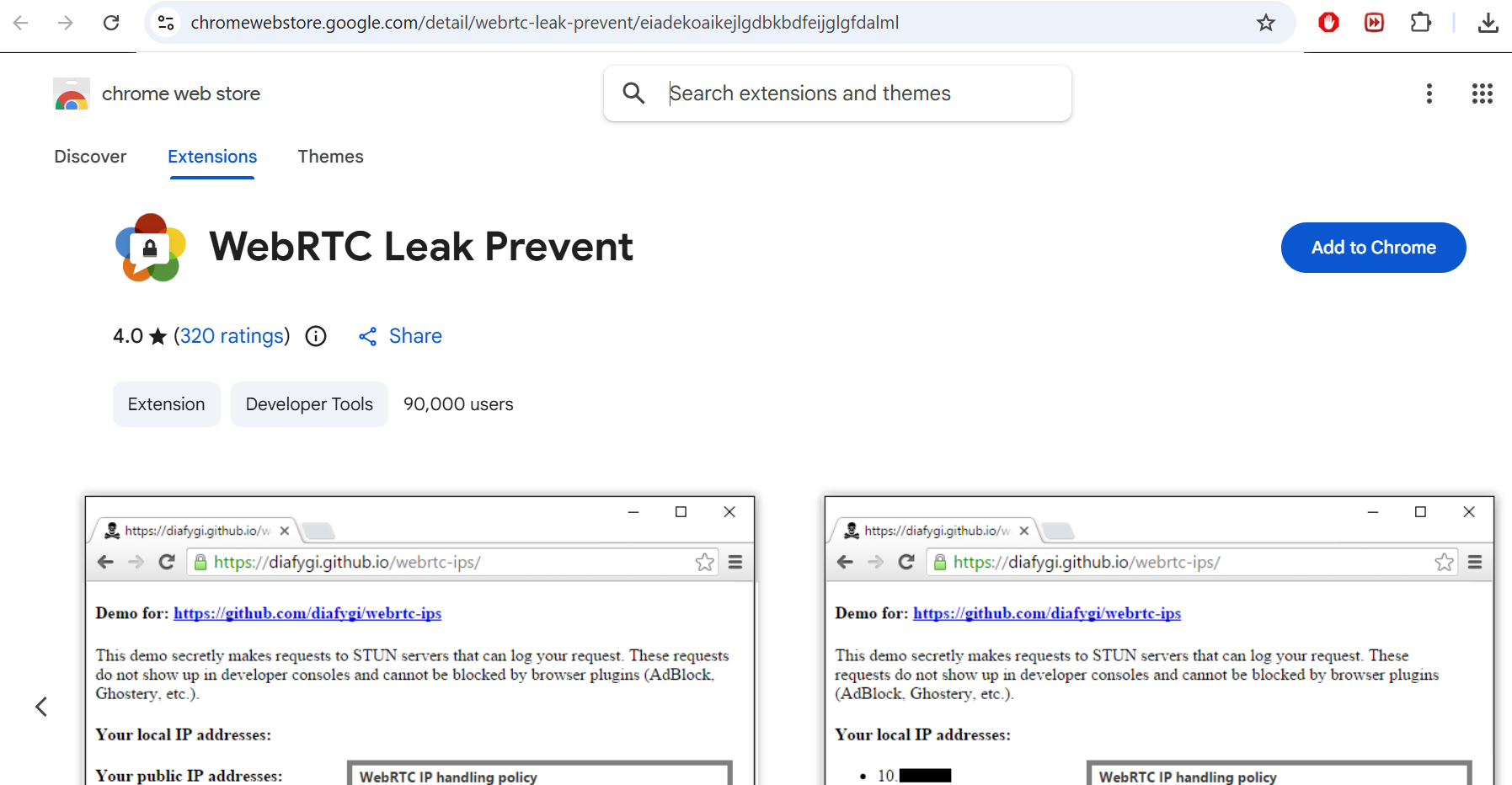Open the Extensions puzzle piece menu
The width and height of the screenshot is (1512, 785).
(1420, 23)
